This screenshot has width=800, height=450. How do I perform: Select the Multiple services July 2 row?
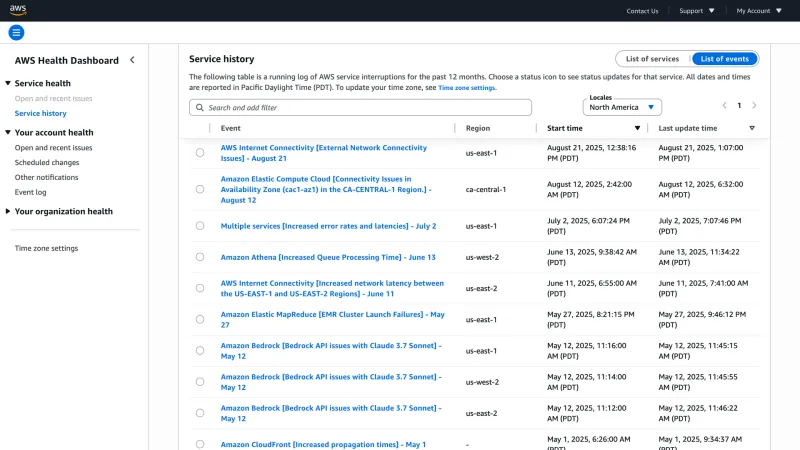(200, 226)
